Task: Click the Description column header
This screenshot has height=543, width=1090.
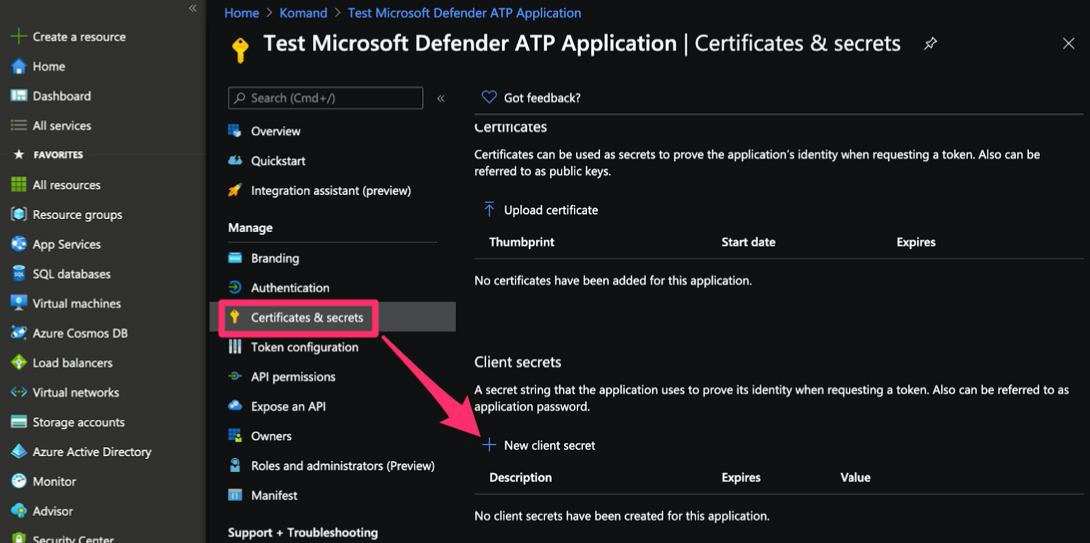Action: 520,478
